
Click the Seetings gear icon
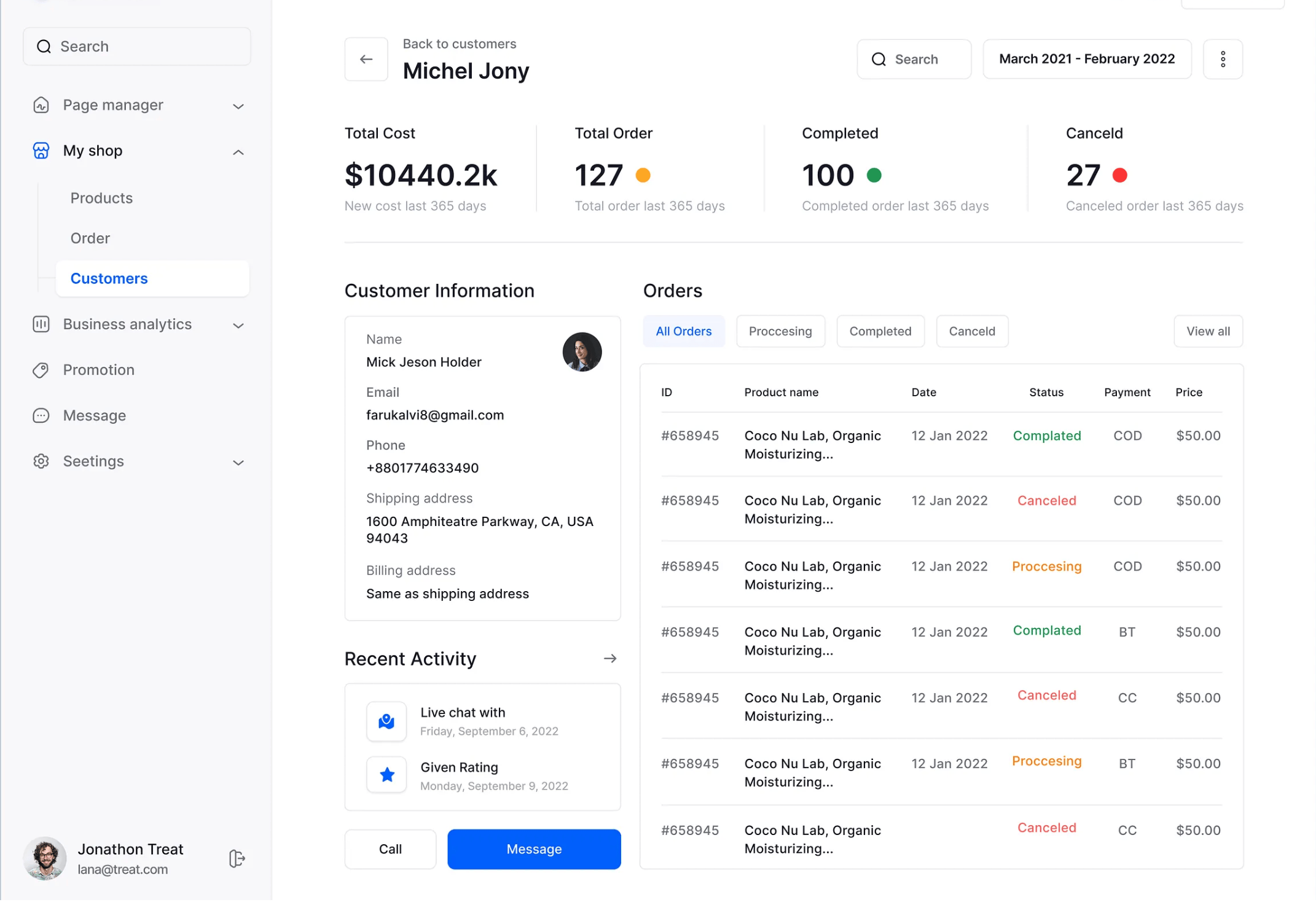[41, 461]
